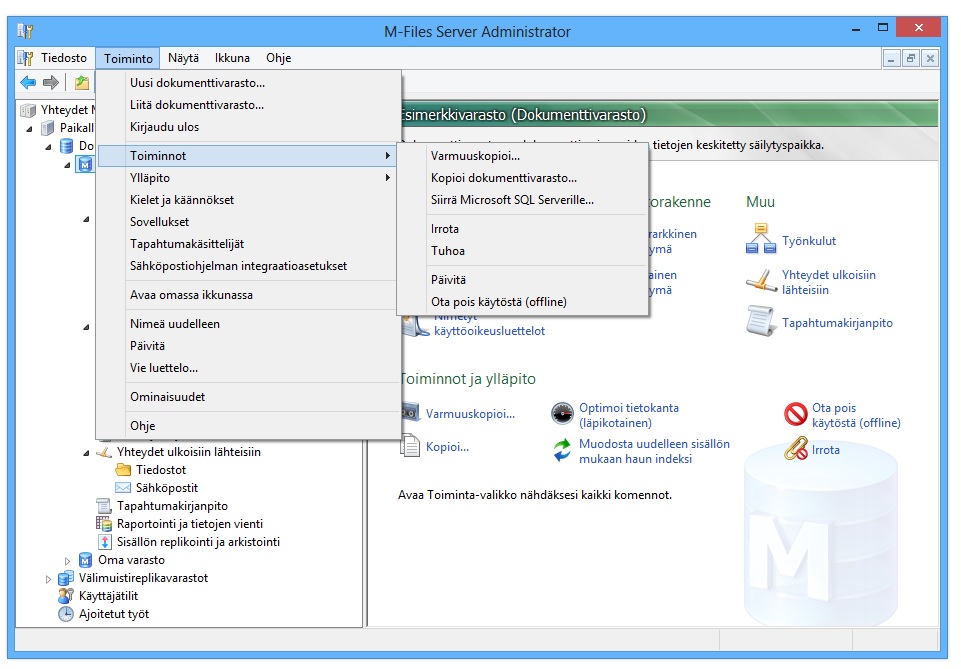Collapse the Yhteydet ulkoisiin lähteisiin tree node
This screenshot has height=669, width=961.
click(x=86, y=453)
